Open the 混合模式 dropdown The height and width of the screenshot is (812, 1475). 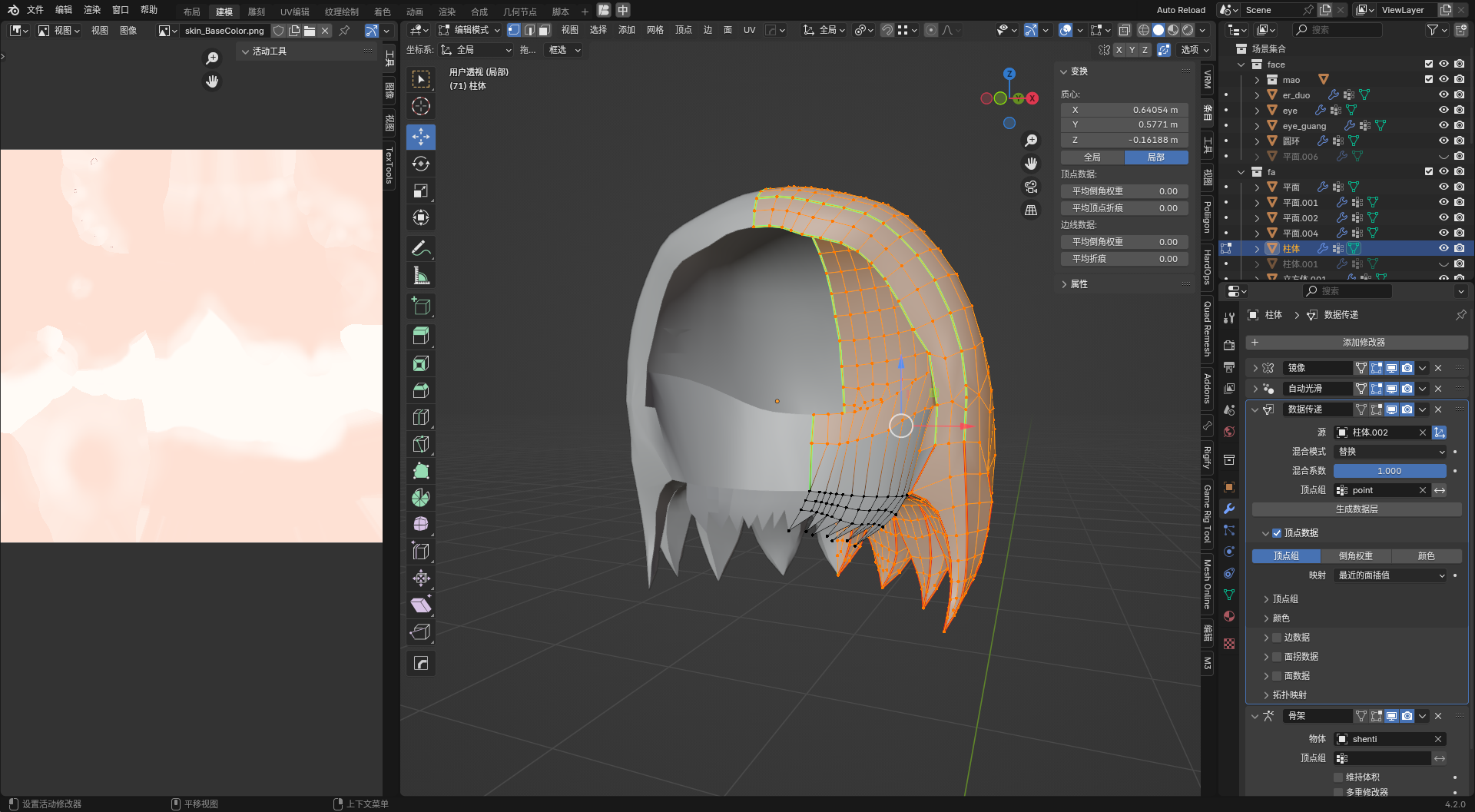point(1390,452)
